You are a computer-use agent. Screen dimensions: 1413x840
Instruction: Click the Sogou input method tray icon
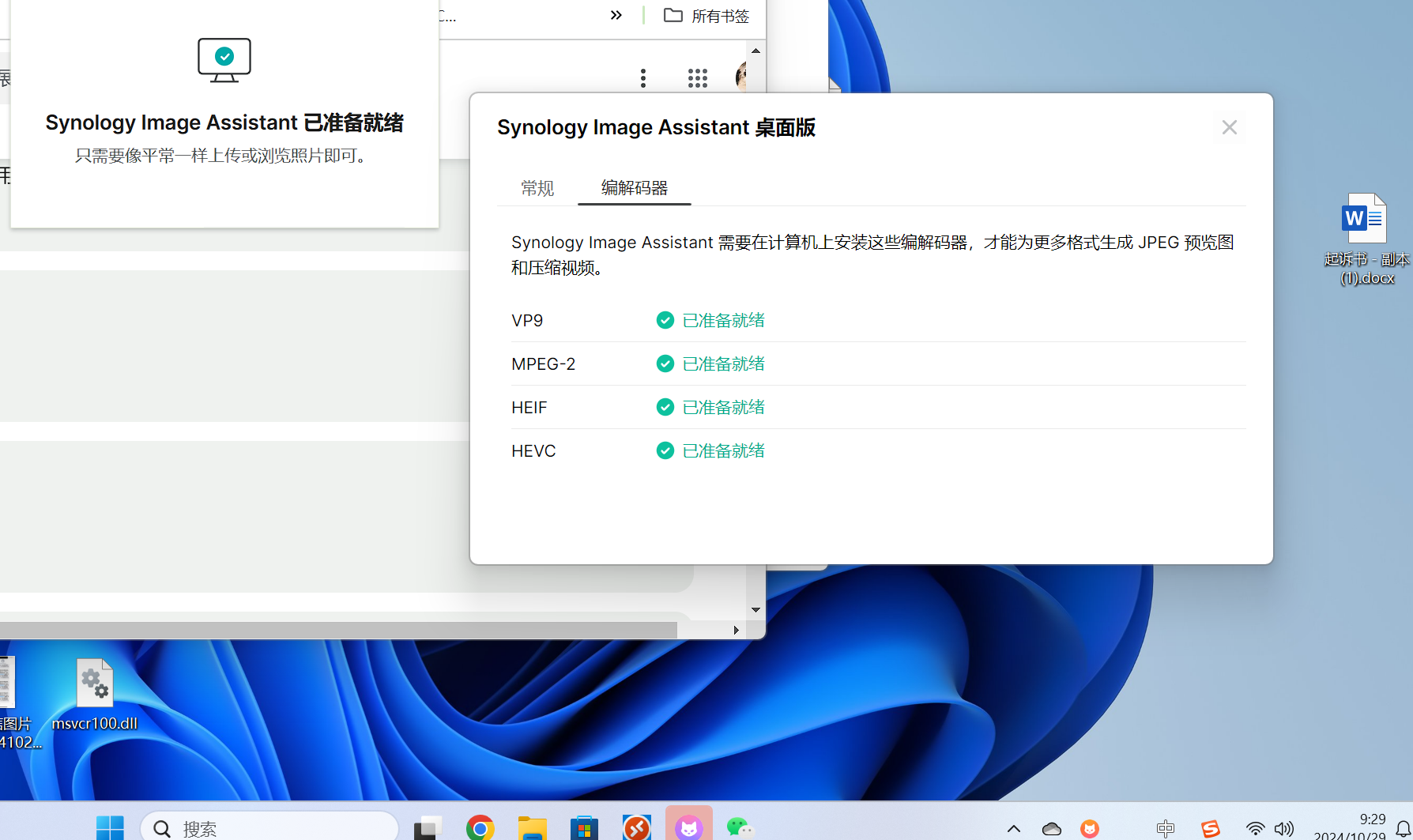[1211, 829]
